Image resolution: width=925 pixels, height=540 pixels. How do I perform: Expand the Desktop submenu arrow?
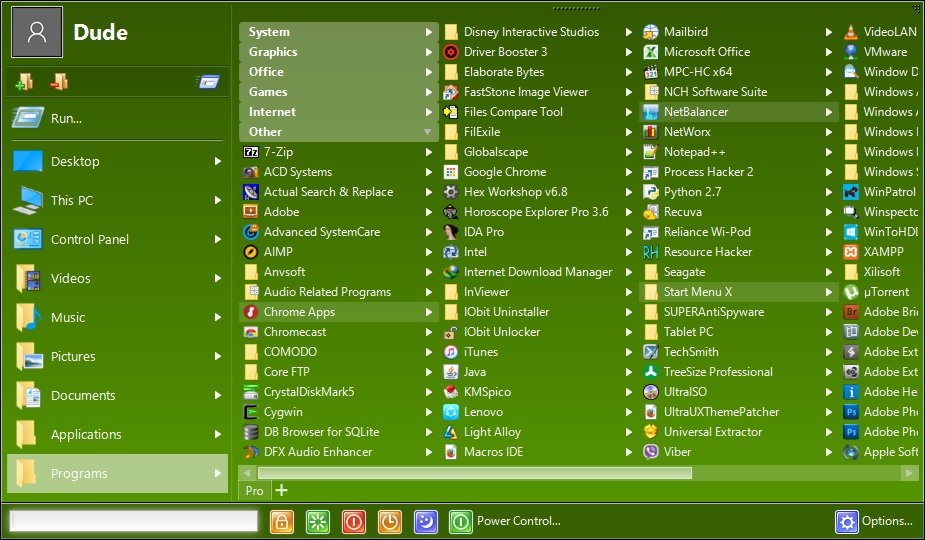(218, 161)
